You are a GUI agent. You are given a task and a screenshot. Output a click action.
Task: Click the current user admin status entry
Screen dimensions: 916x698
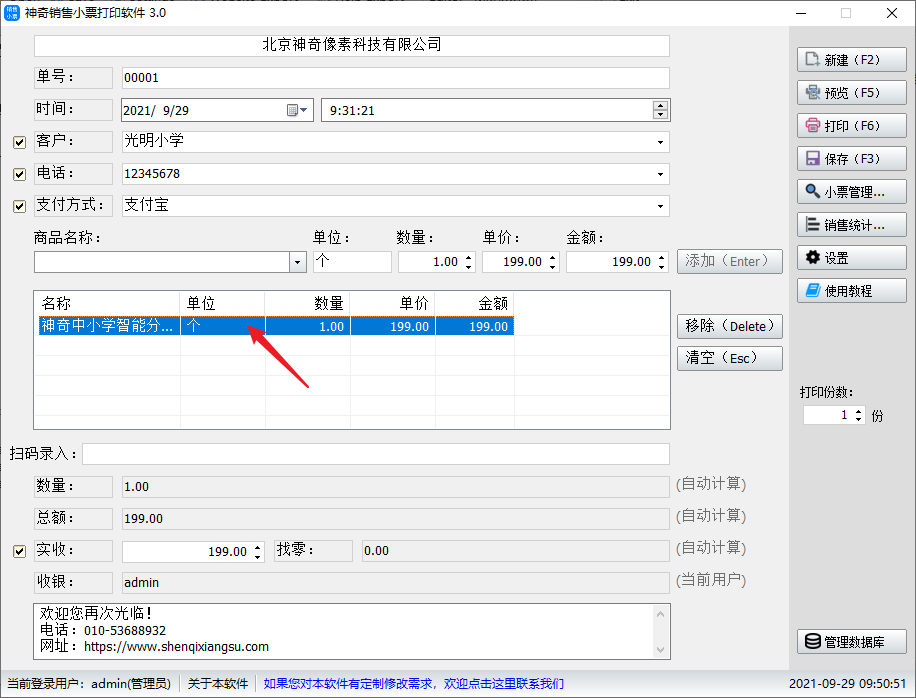89,683
